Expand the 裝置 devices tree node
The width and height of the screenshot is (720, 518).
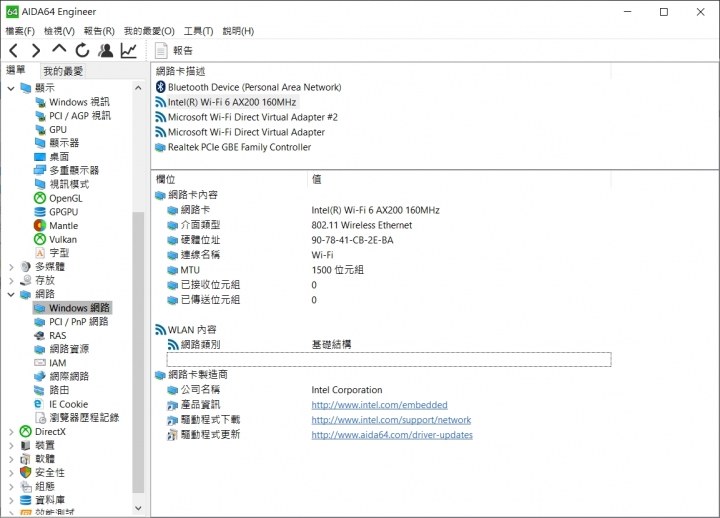point(11,445)
